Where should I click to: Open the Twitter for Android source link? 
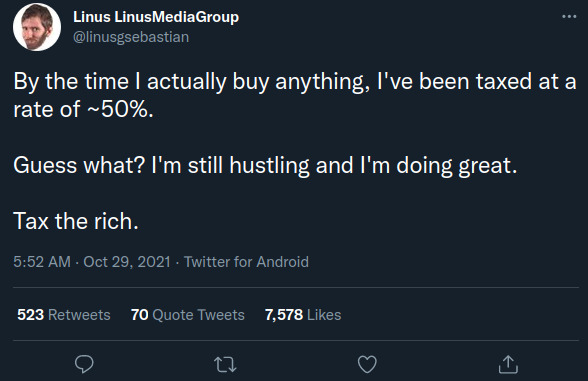tap(246, 262)
